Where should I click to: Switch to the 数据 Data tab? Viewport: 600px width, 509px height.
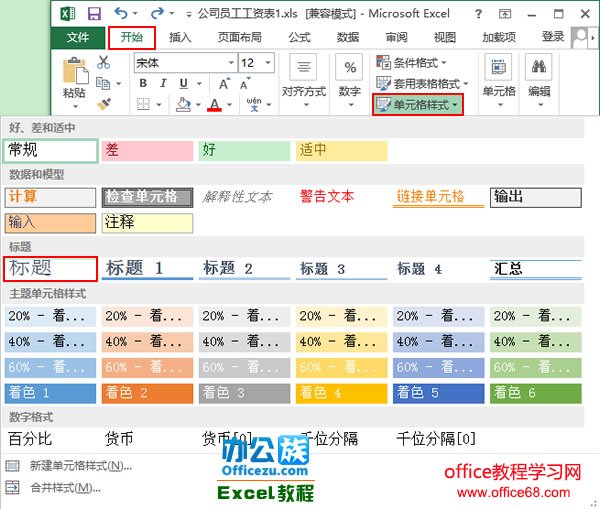(348, 38)
